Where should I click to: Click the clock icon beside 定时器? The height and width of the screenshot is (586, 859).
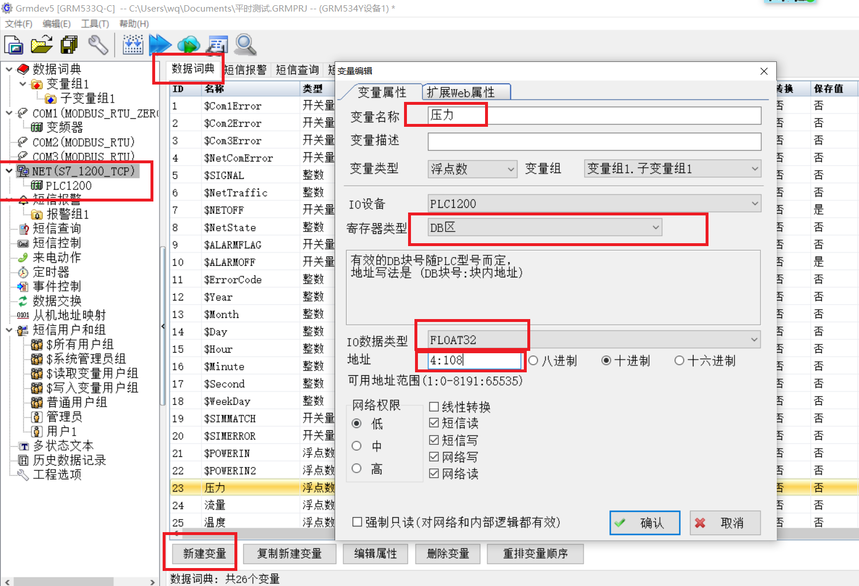pos(23,272)
